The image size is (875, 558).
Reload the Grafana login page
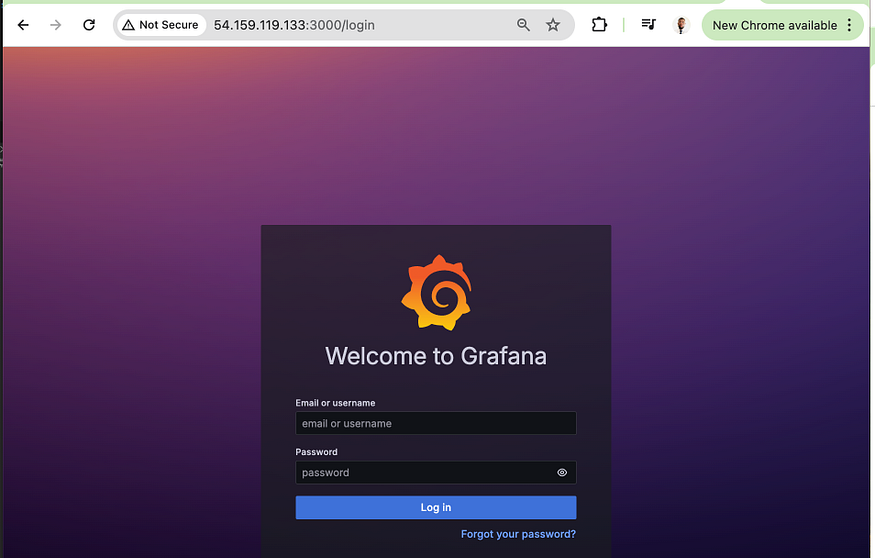[89, 25]
